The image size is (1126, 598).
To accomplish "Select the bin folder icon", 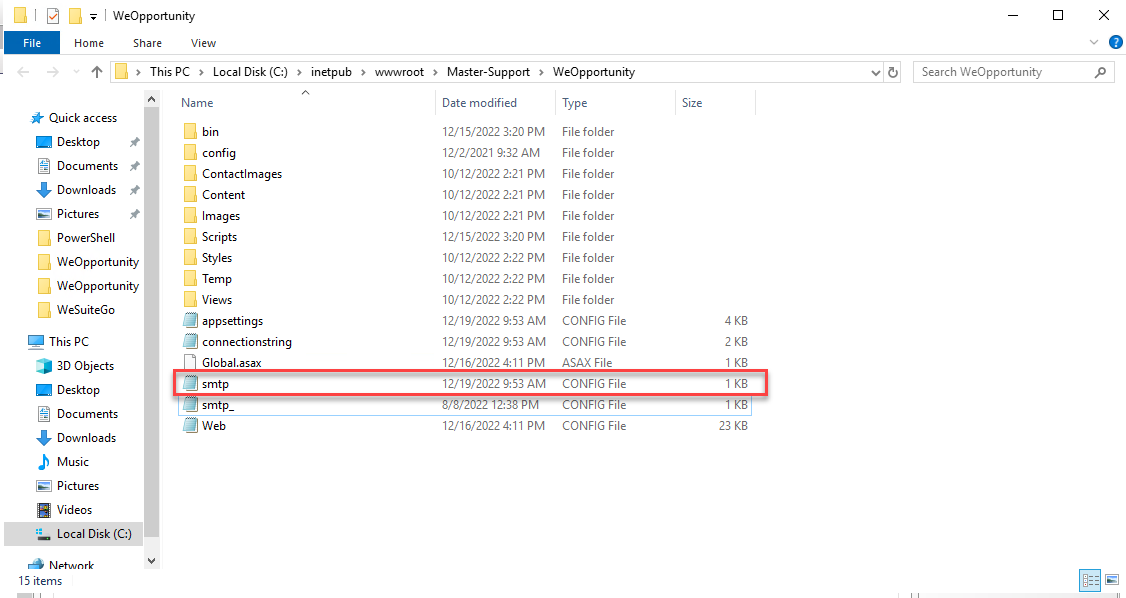I will coord(190,132).
